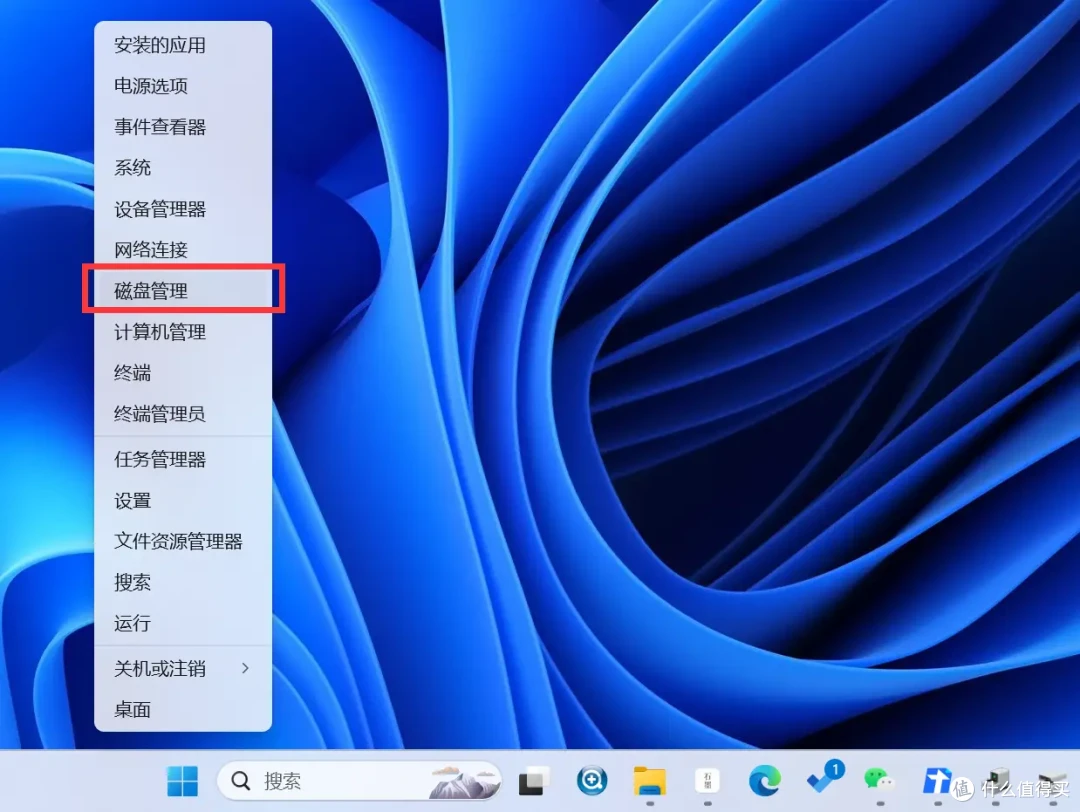Open File Explorer from the taskbar
This screenshot has height=812, width=1080.
(x=650, y=781)
